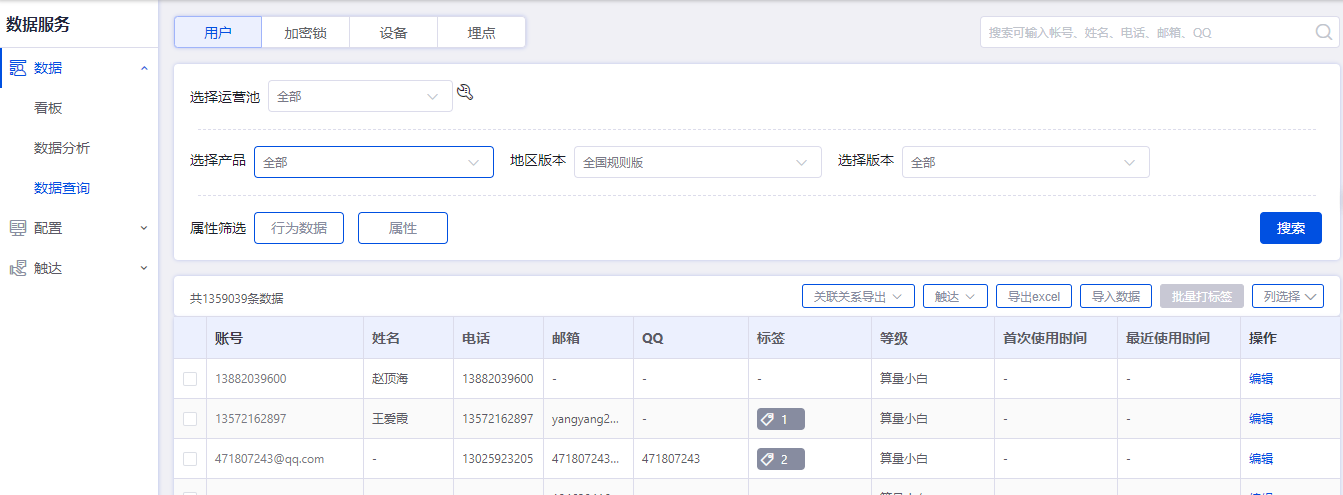Switch to the 加密锁 tab
The image size is (1343, 495).
click(305, 32)
